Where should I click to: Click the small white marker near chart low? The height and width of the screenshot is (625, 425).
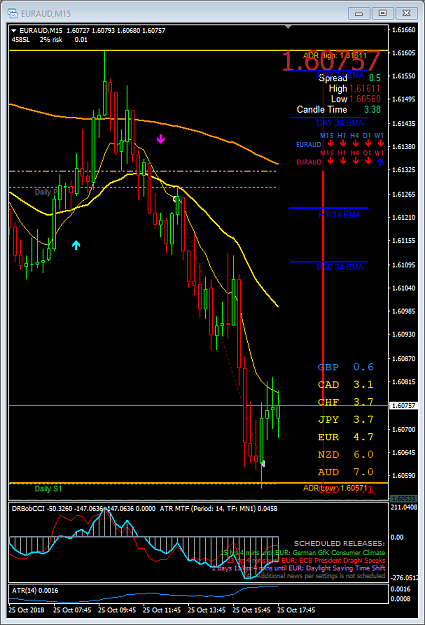point(263,464)
